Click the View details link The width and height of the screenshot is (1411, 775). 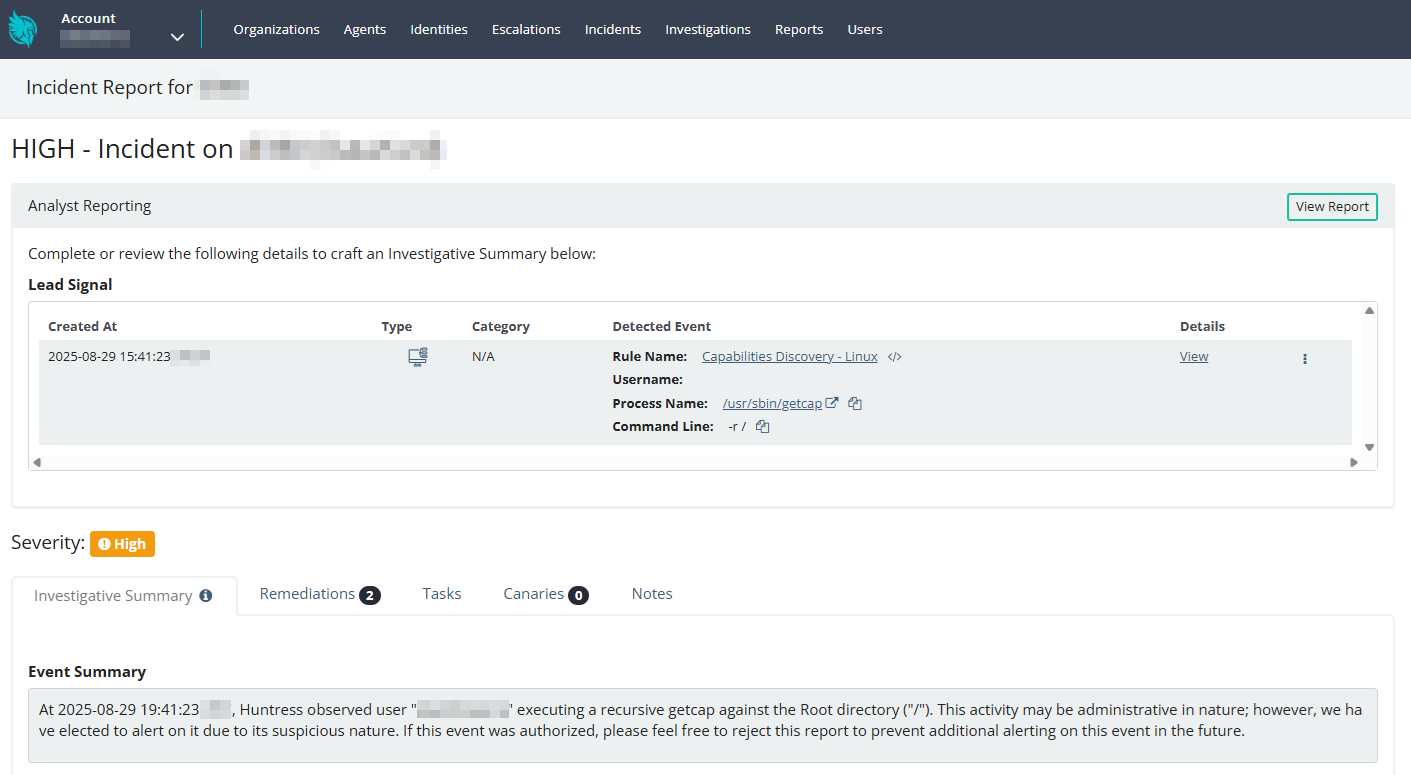(x=1194, y=357)
